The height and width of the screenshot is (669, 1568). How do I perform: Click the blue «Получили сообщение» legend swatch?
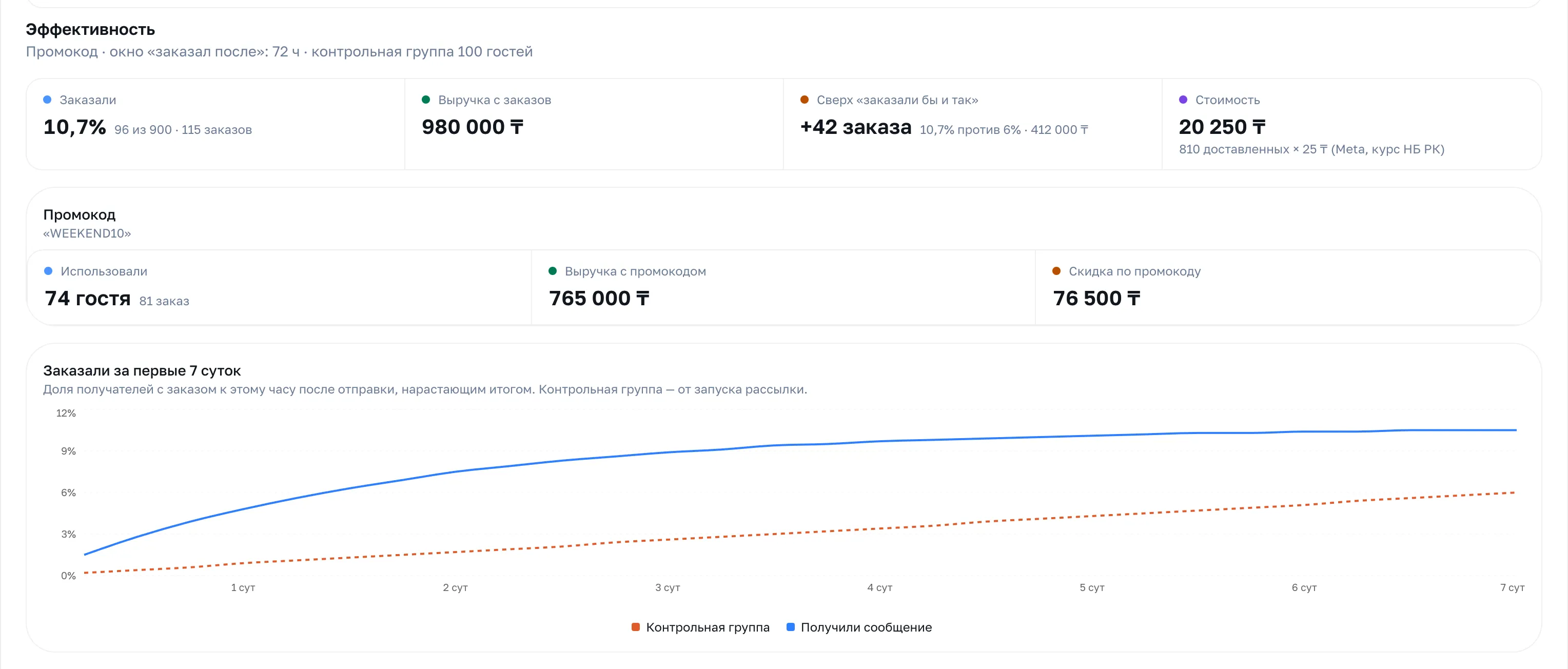pos(790,627)
